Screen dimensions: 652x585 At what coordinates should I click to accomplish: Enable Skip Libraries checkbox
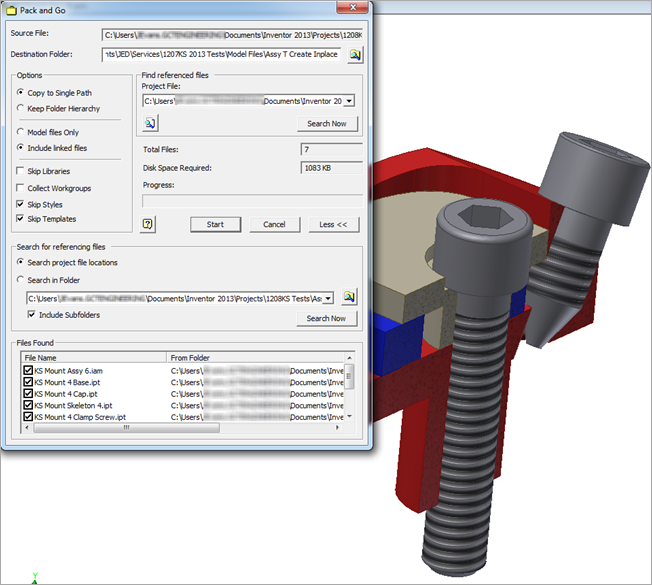tap(20, 171)
